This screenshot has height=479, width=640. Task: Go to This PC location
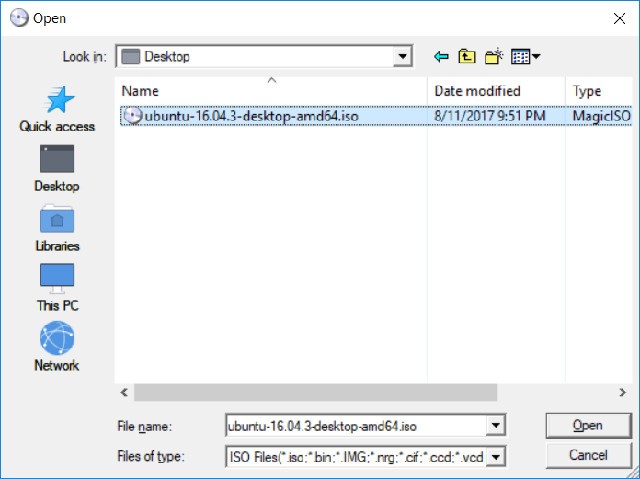pyautogui.click(x=57, y=288)
